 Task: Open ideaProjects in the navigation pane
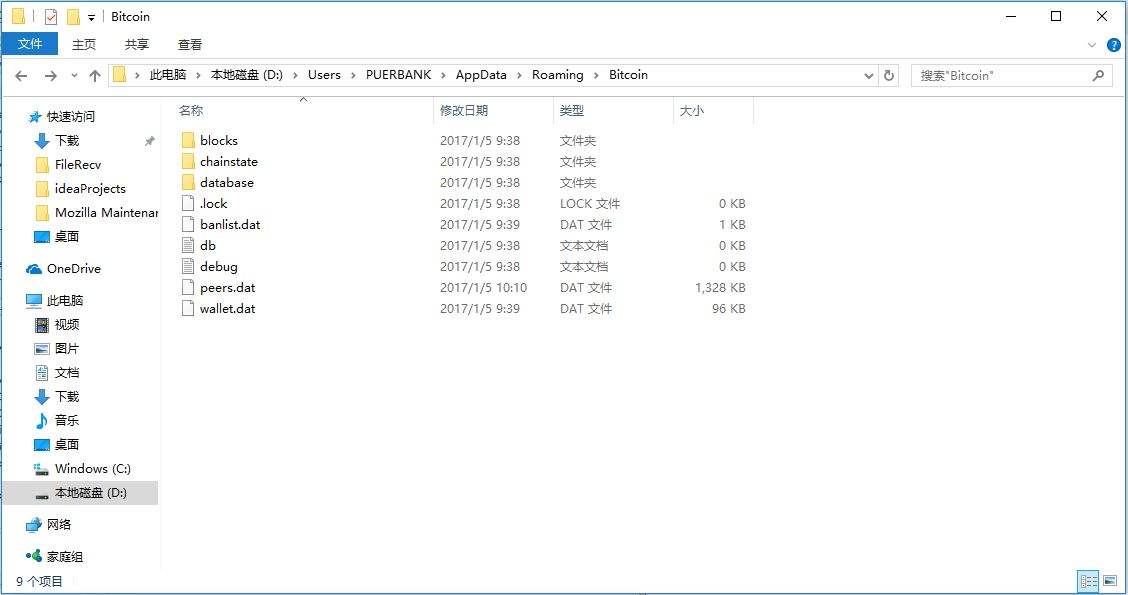pos(90,189)
